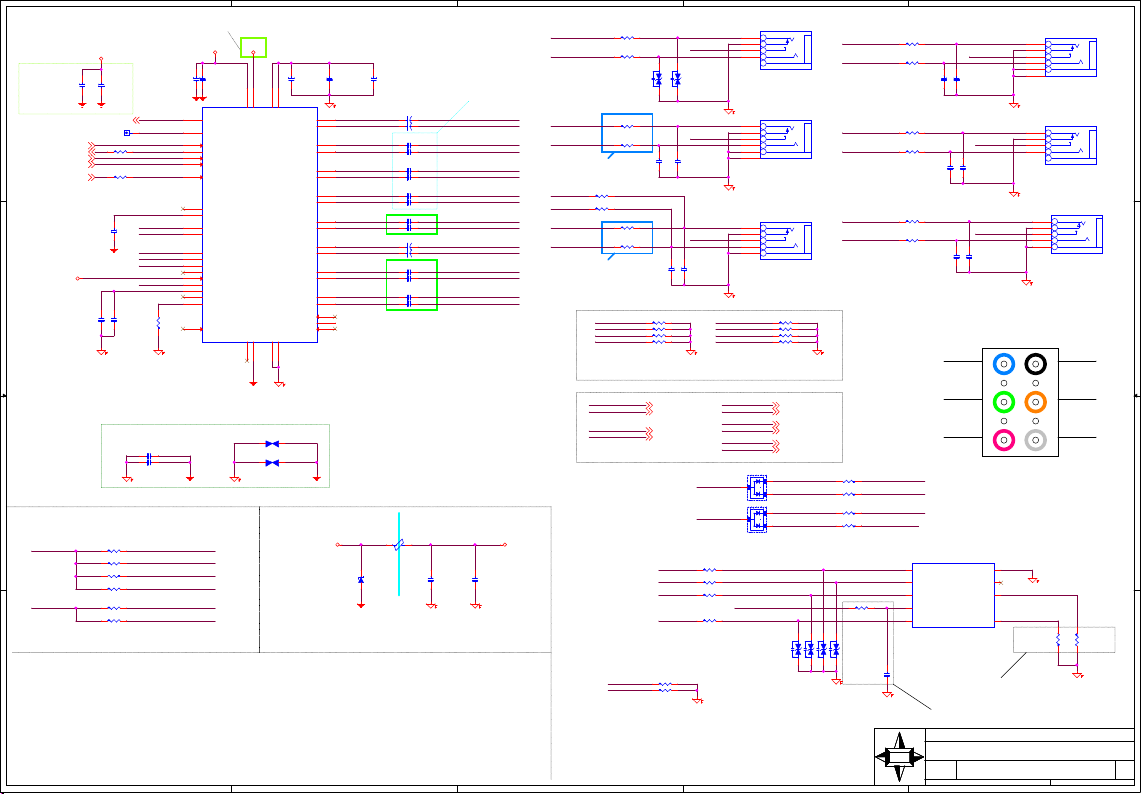Select the small blue chip beside the title block
The width and height of the screenshot is (1148, 794).
point(953,596)
